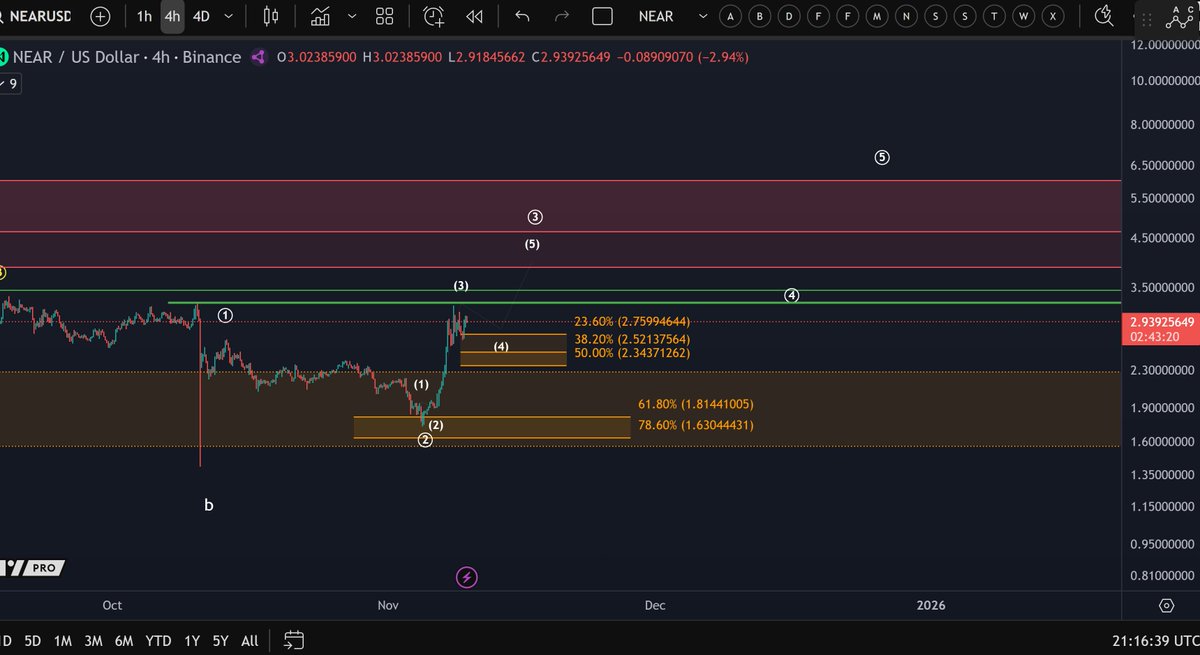Select the circled 2 wave label
Image resolution: width=1200 pixels, height=655 pixels.
(425, 440)
